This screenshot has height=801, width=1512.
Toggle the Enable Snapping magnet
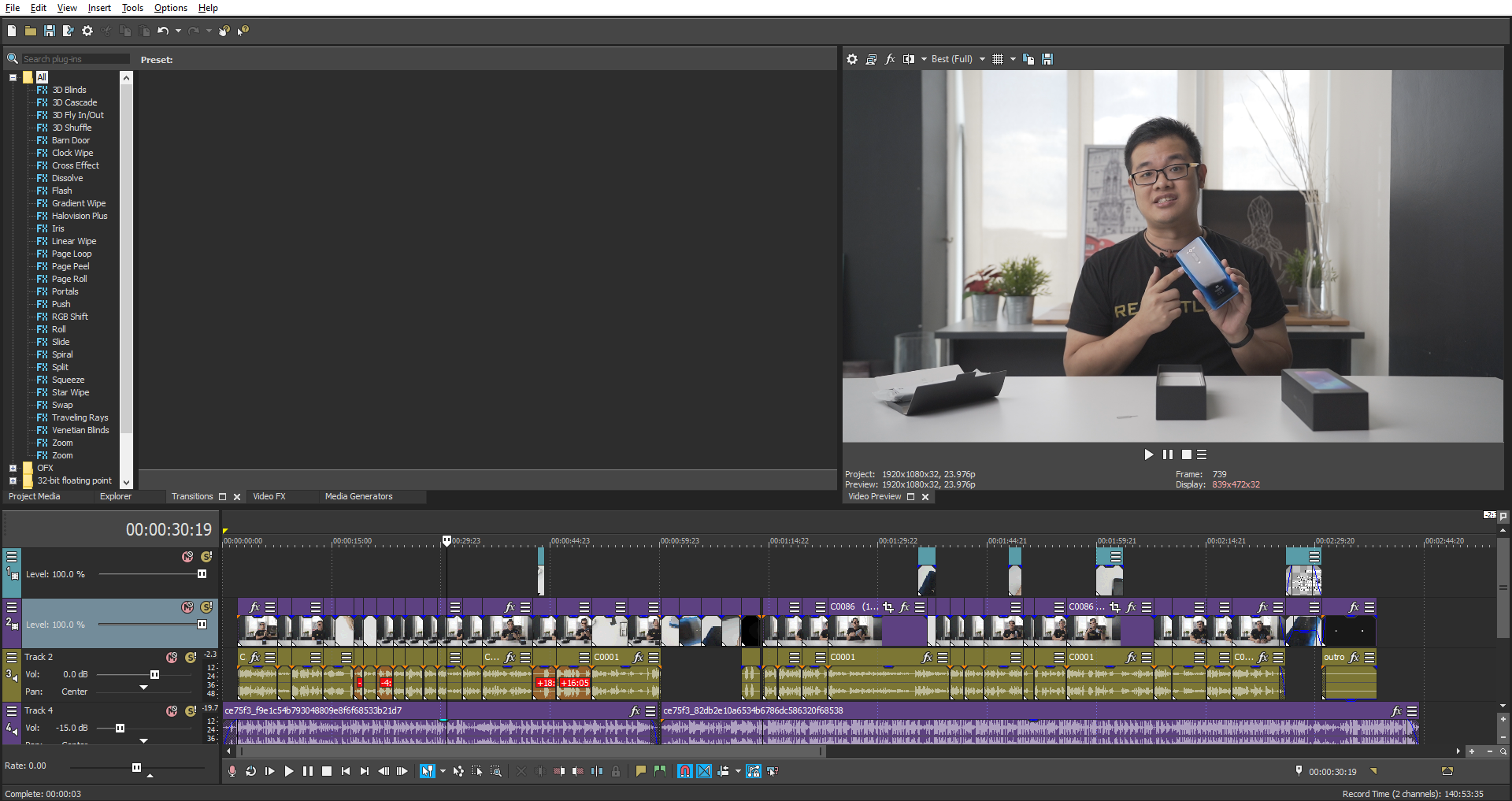pyautogui.click(x=684, y=771)
